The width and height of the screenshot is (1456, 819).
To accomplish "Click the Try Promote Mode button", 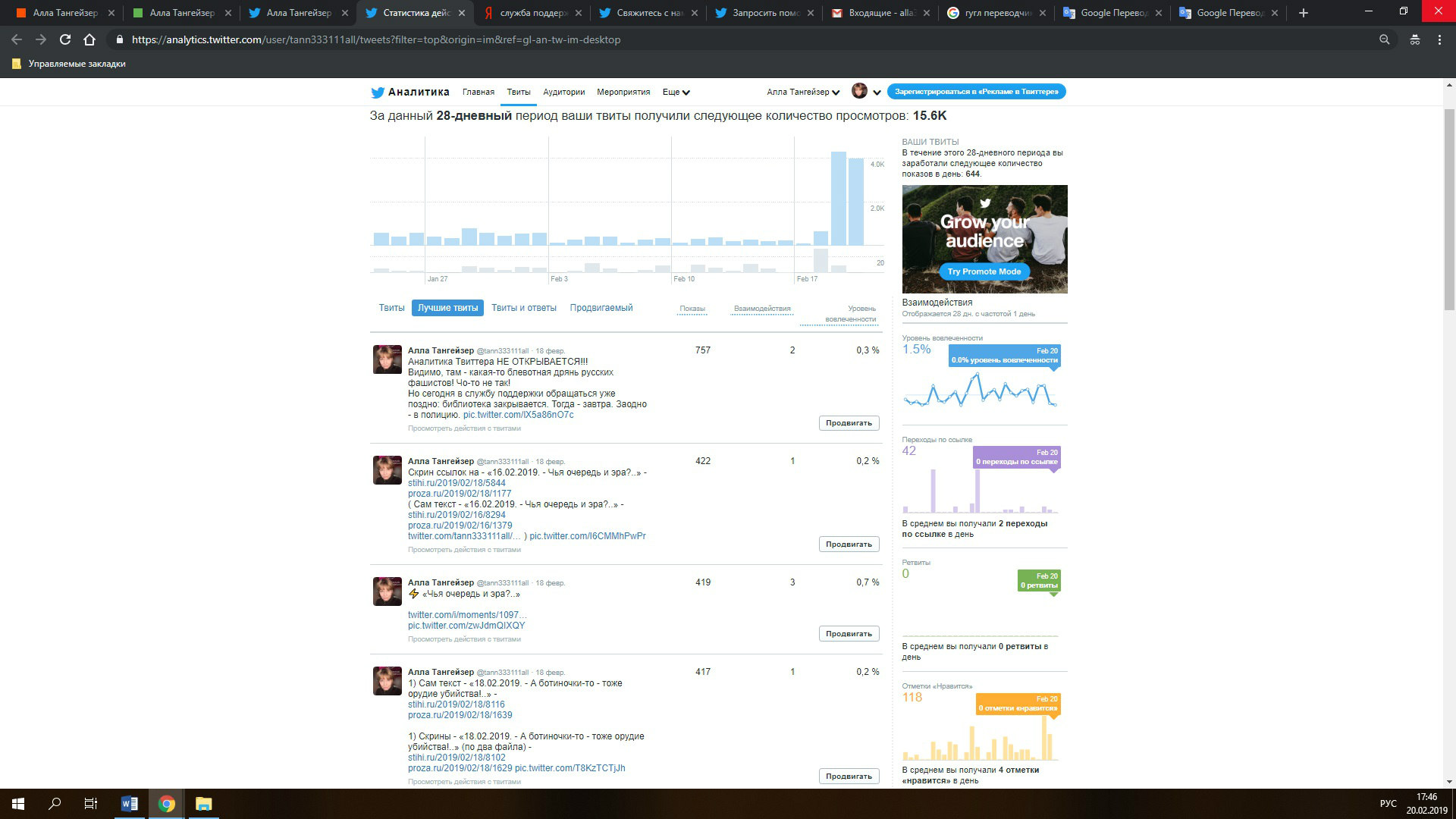I will pos(984,271).
